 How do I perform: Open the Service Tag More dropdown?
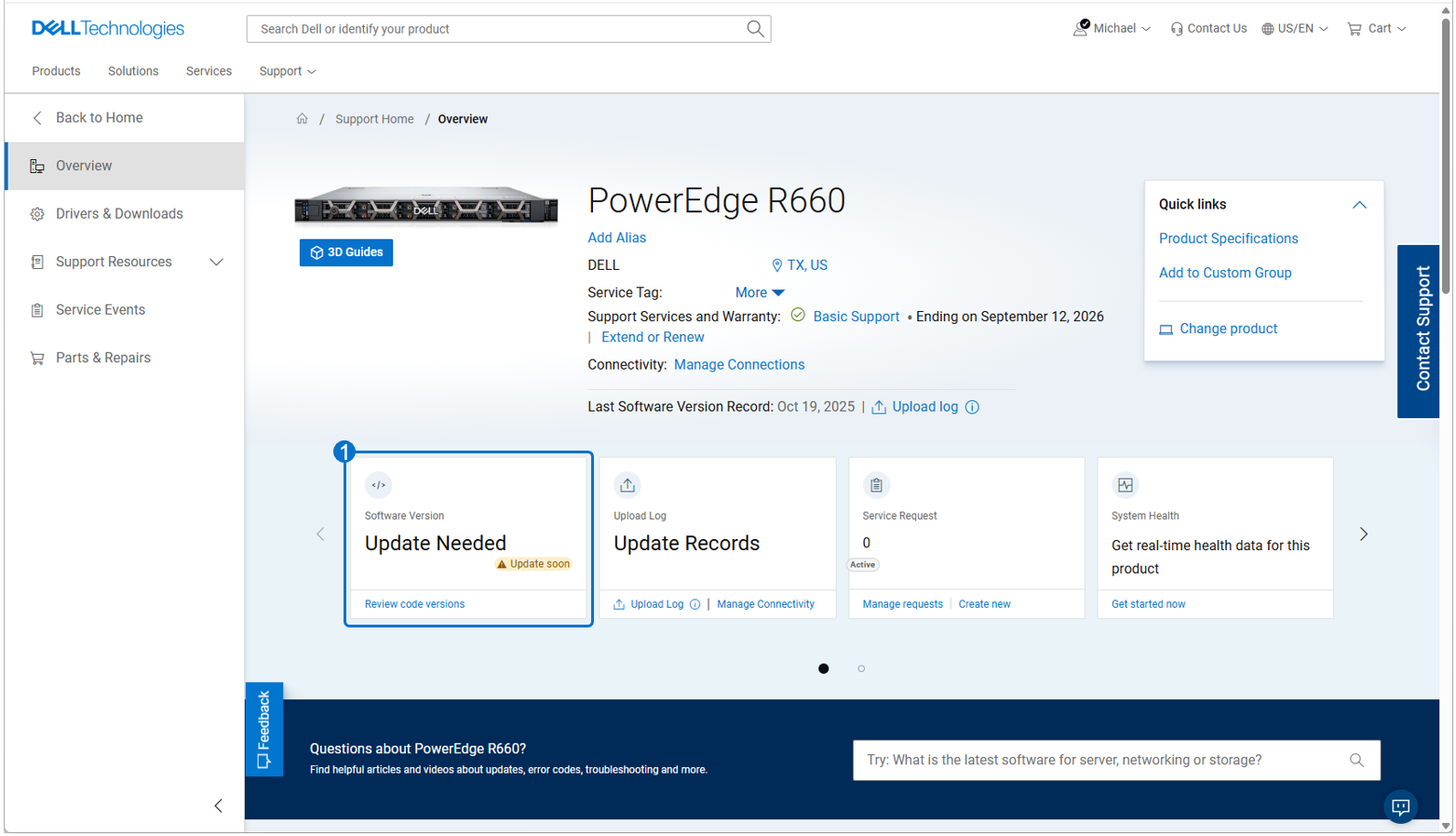pyautogui.click(x=761, y=292)
